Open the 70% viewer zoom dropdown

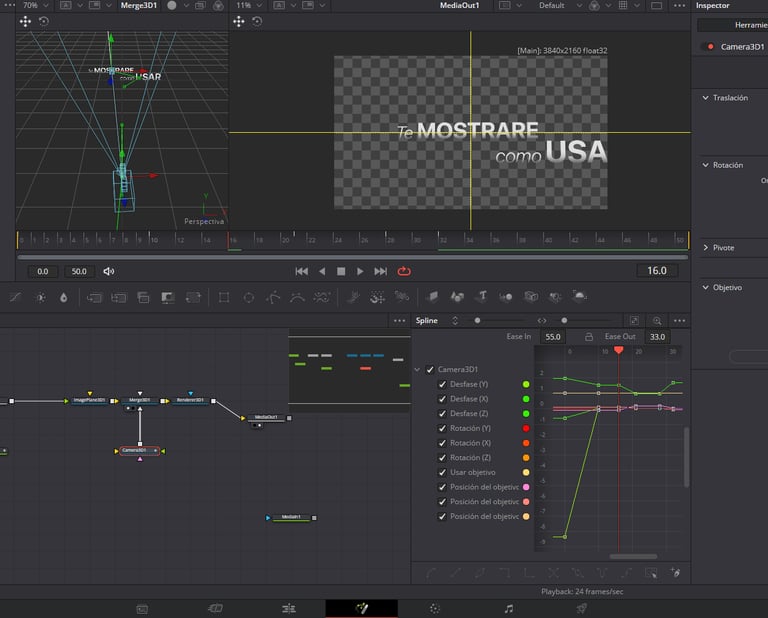pyautogui.click(x=35, y=5)
